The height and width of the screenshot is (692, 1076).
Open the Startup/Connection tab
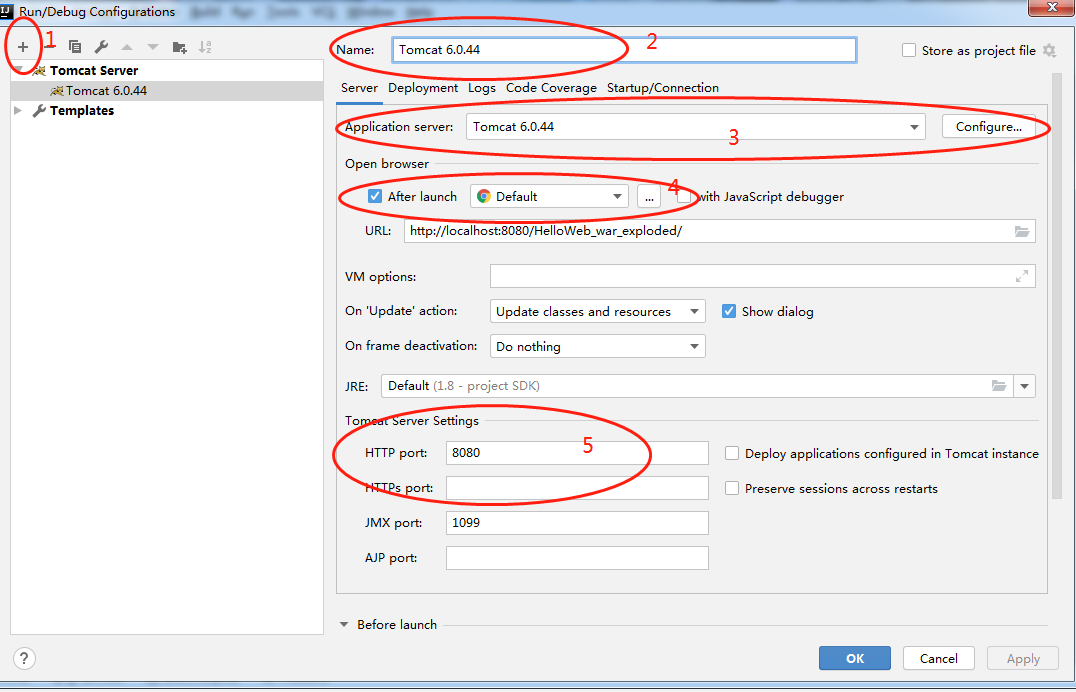[x=663, y=88]
